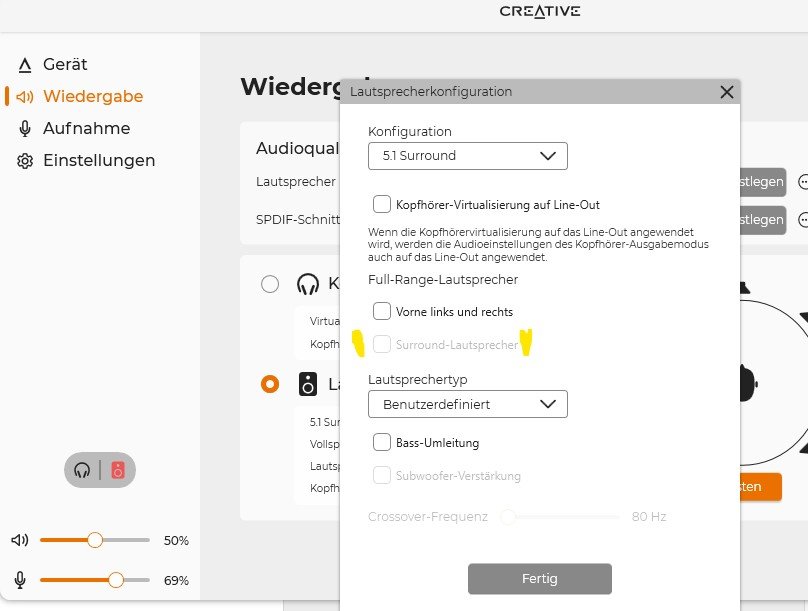Viewport: 808px width, 611px height.
Task: Click the Fertig button
Action: pyautogui.click(x=540, y=579)
